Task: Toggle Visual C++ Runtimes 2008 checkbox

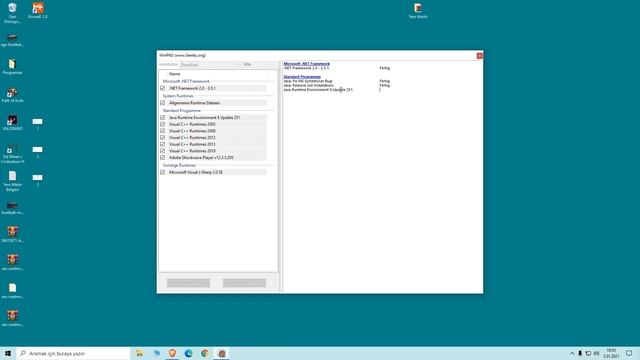Action: pos(162,131)
